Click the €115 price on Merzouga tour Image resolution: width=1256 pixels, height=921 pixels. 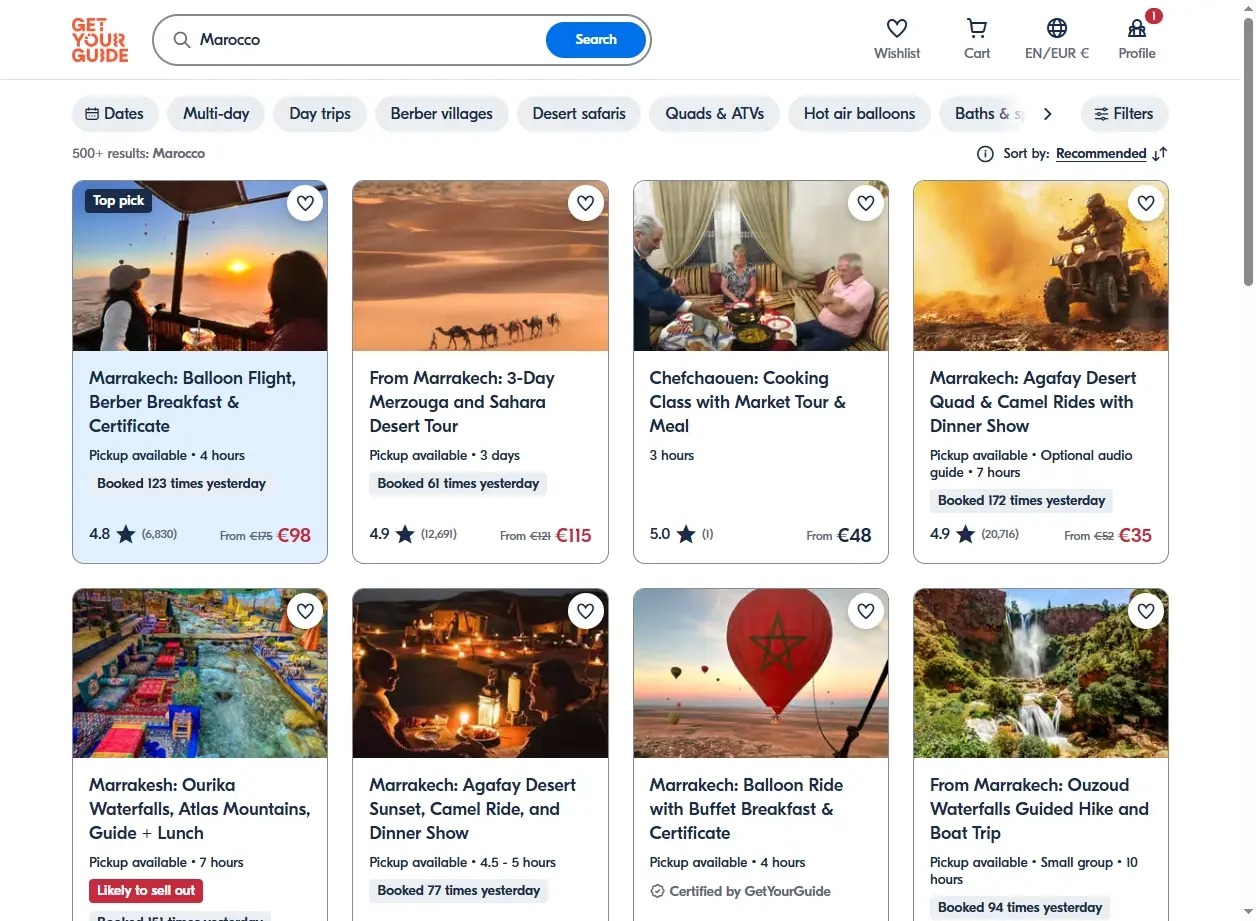(574, 535)
